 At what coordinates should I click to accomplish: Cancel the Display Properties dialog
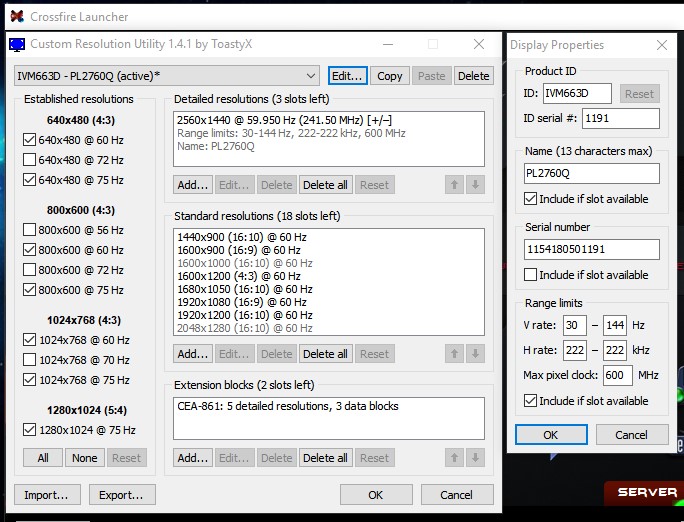(632, 435)
